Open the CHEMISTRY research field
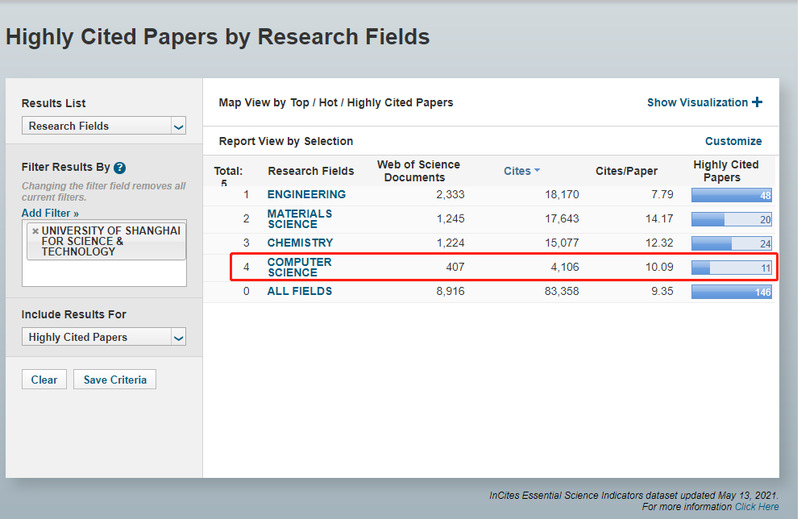The height and width of the screenshot is (519, 798). click(x=300, y=243)
